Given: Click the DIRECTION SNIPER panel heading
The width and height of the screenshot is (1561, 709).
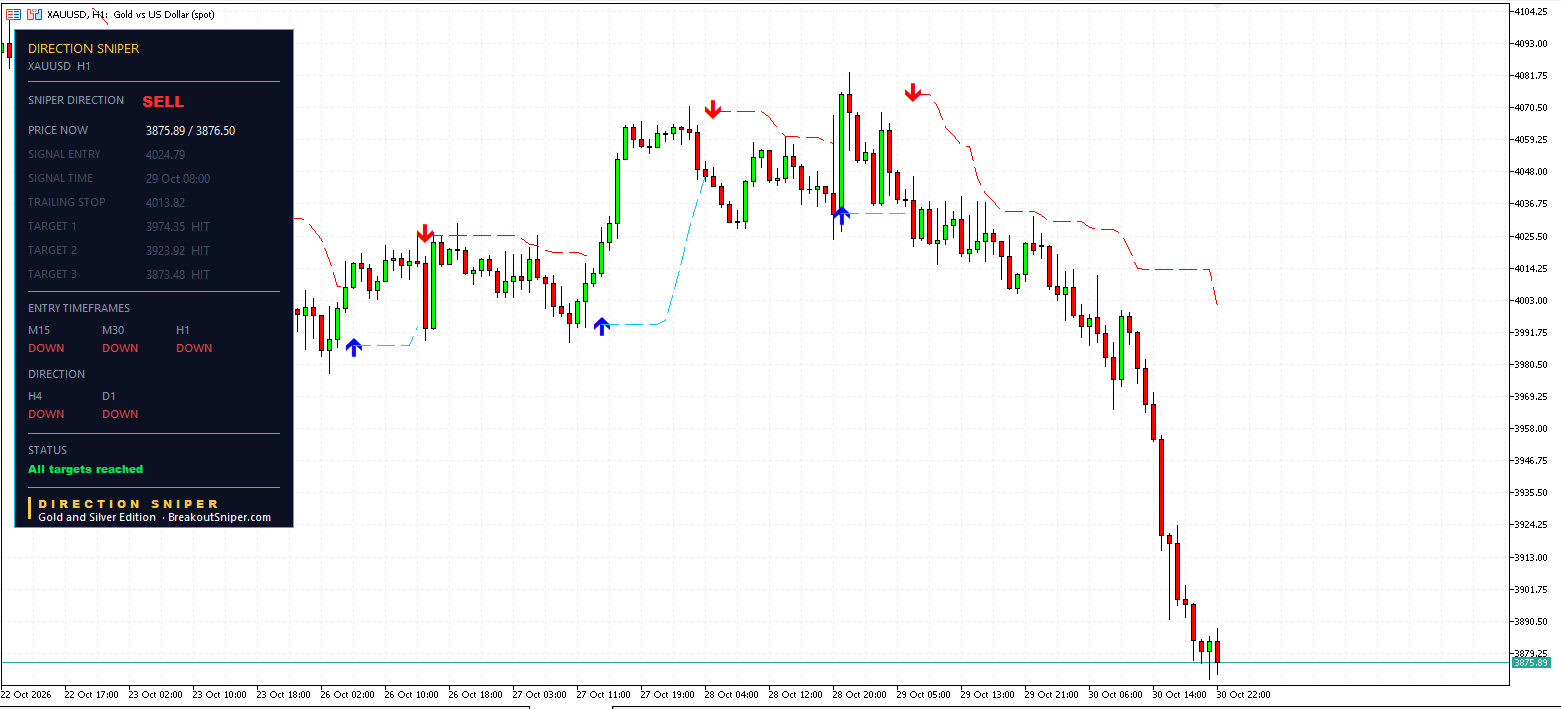Looking at the screenshot, I should [84, 48].
